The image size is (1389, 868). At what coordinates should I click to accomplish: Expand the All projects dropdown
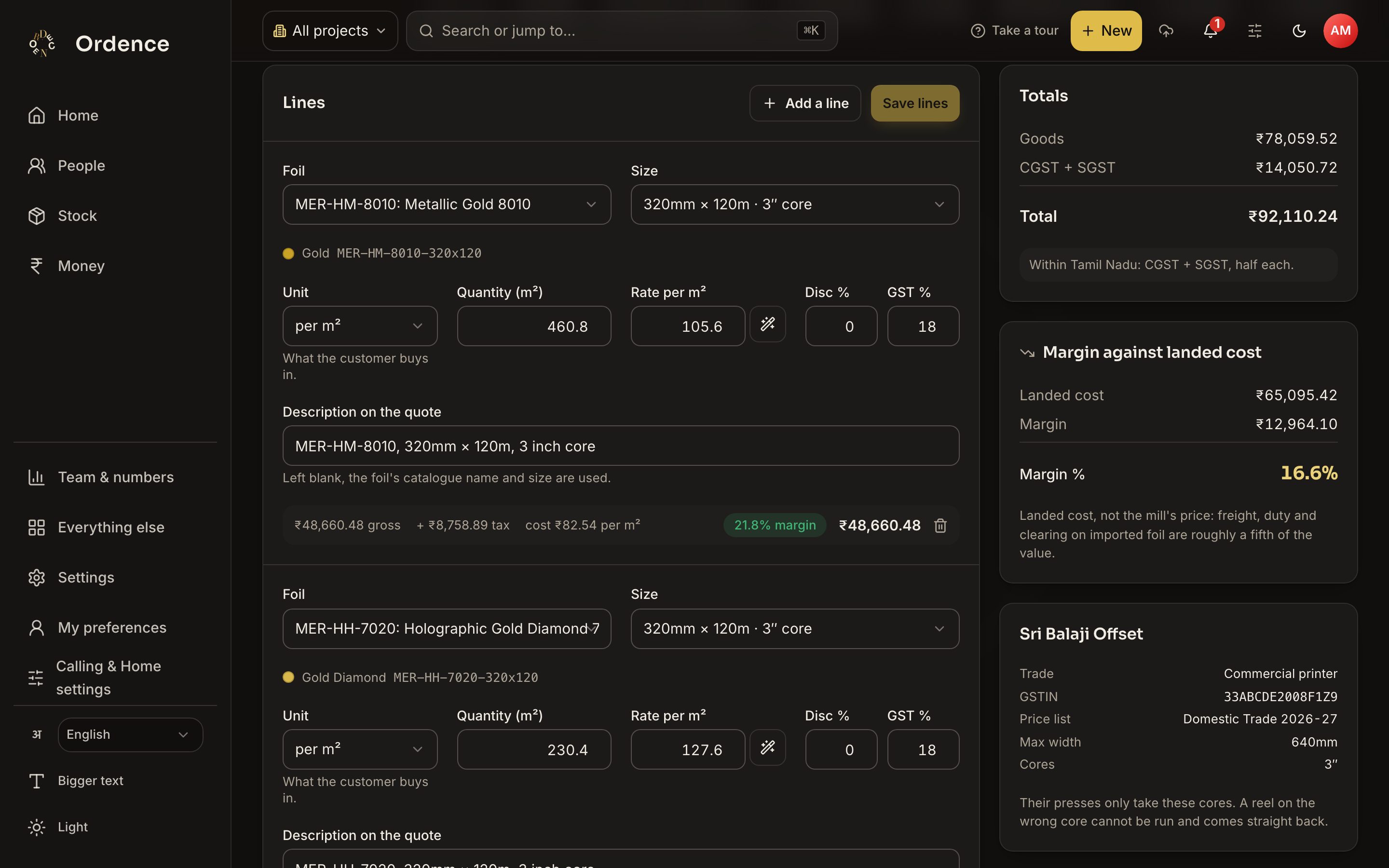coord(330,30)
